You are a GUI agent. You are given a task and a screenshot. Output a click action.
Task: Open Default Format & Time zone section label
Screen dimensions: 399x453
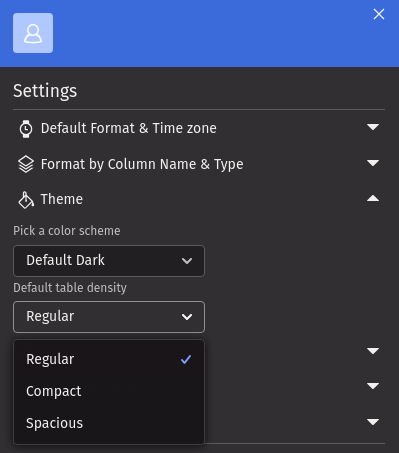(129, 128)
